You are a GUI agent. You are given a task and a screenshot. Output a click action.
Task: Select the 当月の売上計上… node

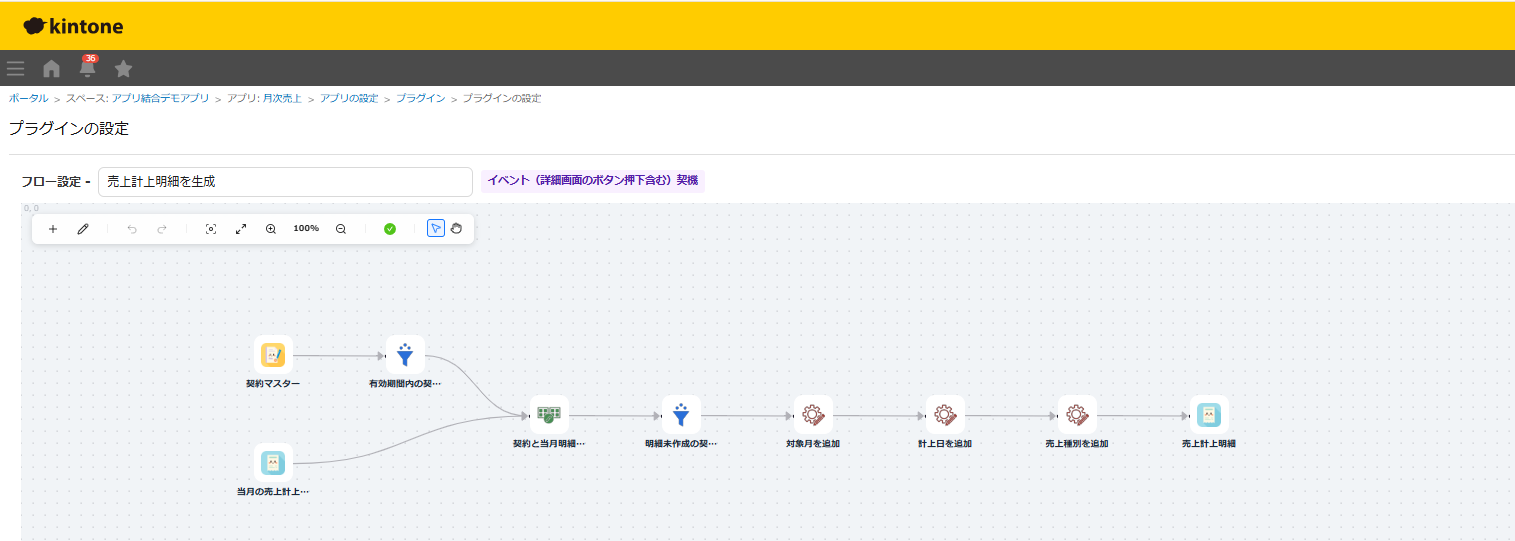coord(273,462)
